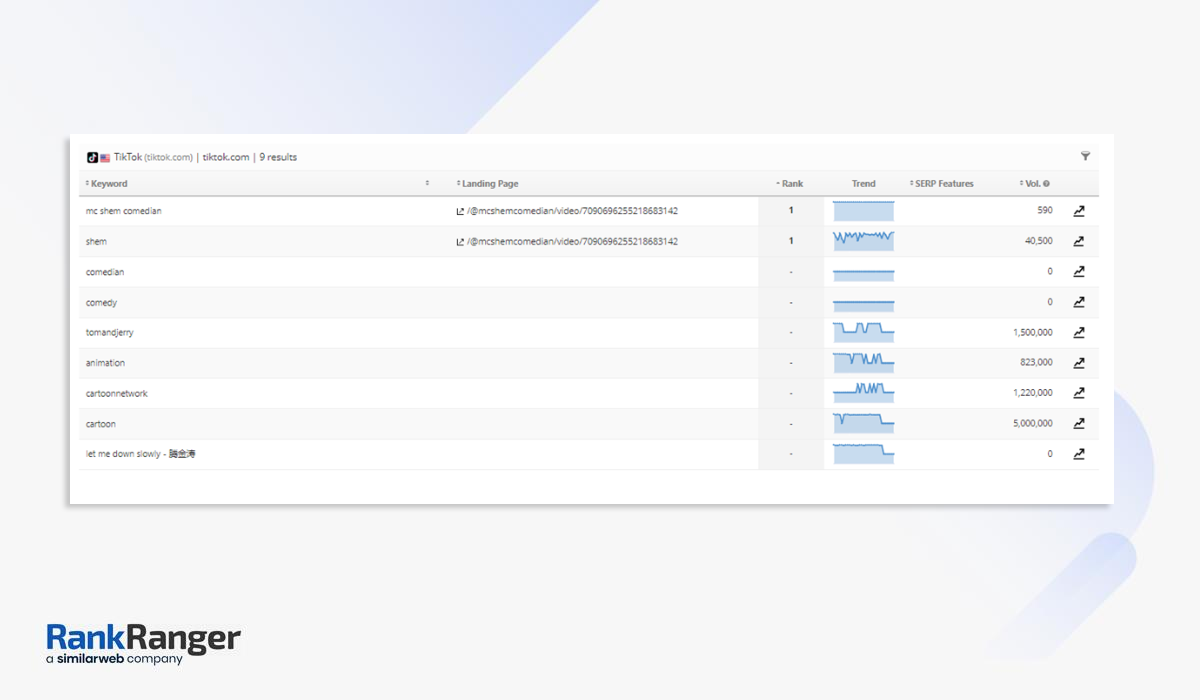This screenshot has width=1200, height=700.
Task: Click rank value 1 for mc shem comedian
Action: pyautogui.click(x=791, y=211)
